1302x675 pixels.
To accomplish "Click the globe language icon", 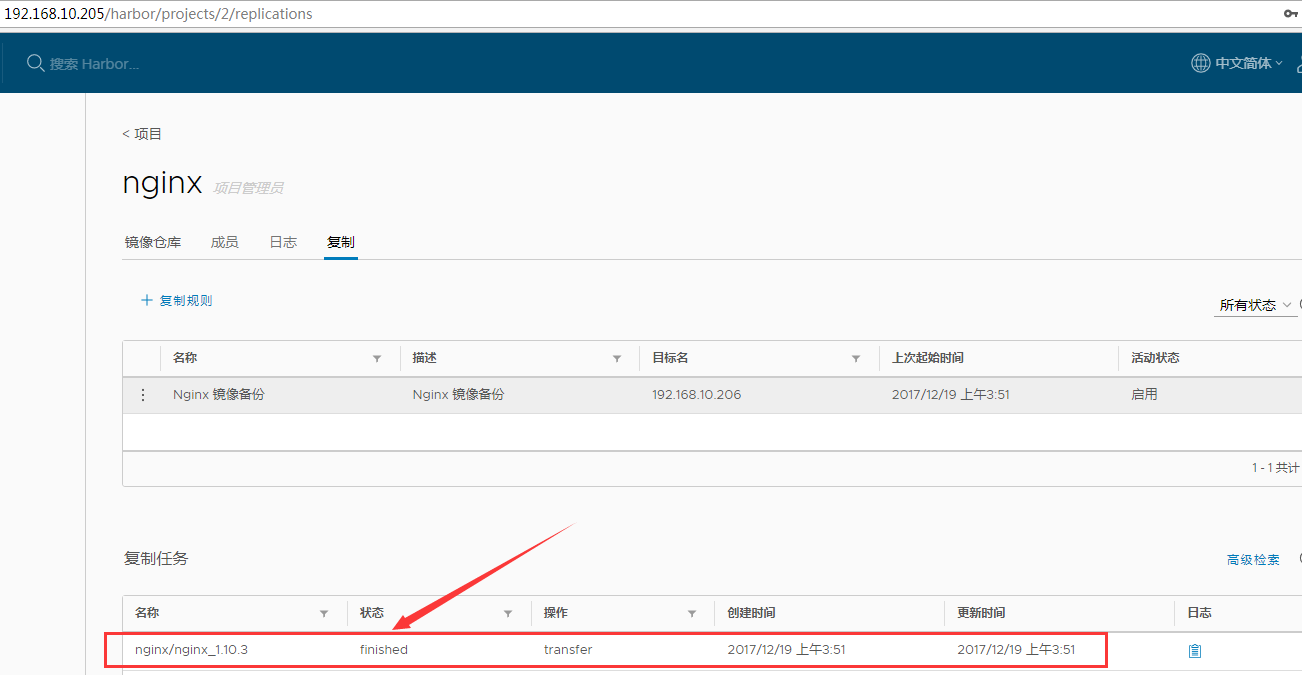I will (x=1200, y=63).
